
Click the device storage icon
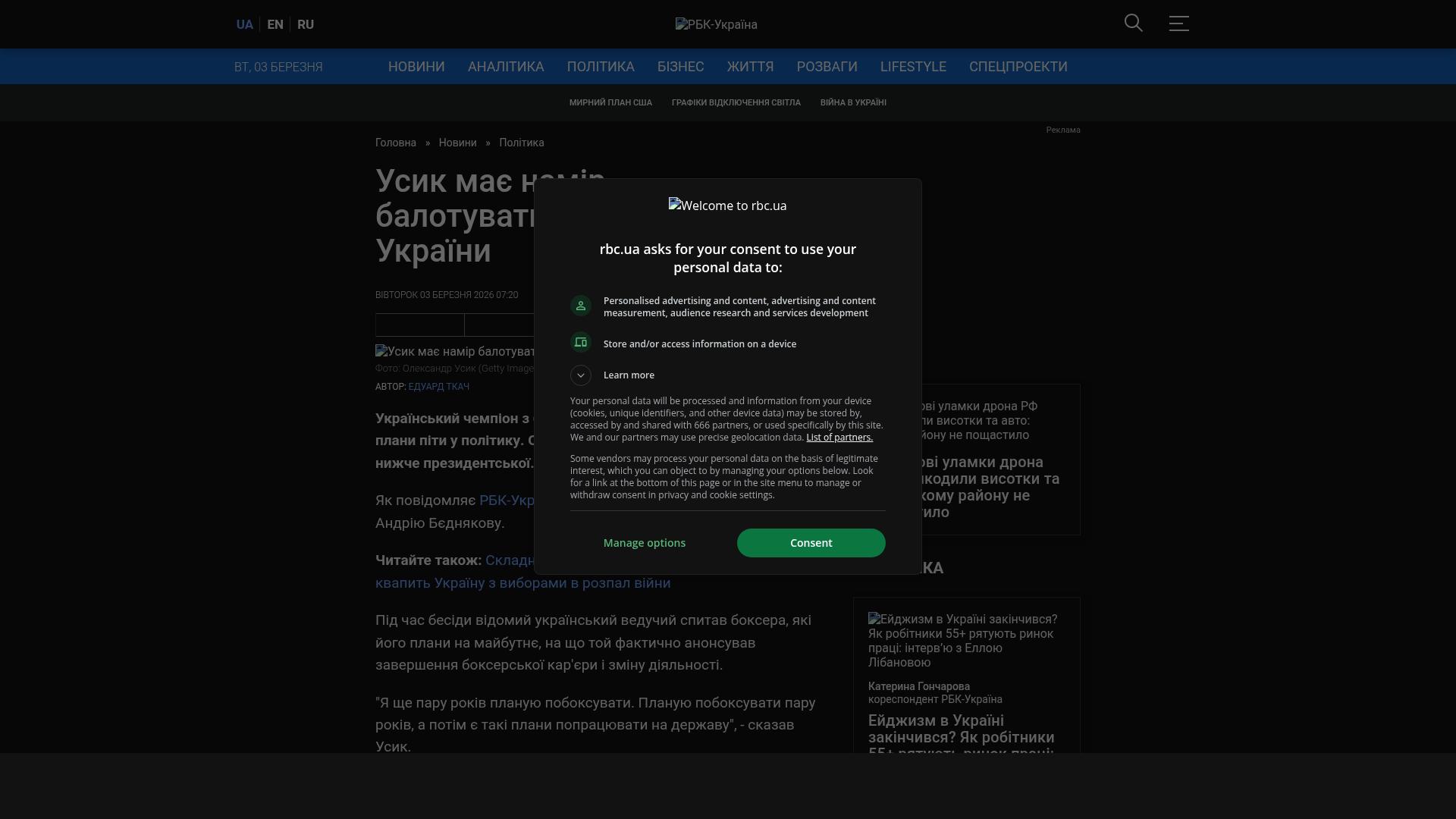point(581,343)
